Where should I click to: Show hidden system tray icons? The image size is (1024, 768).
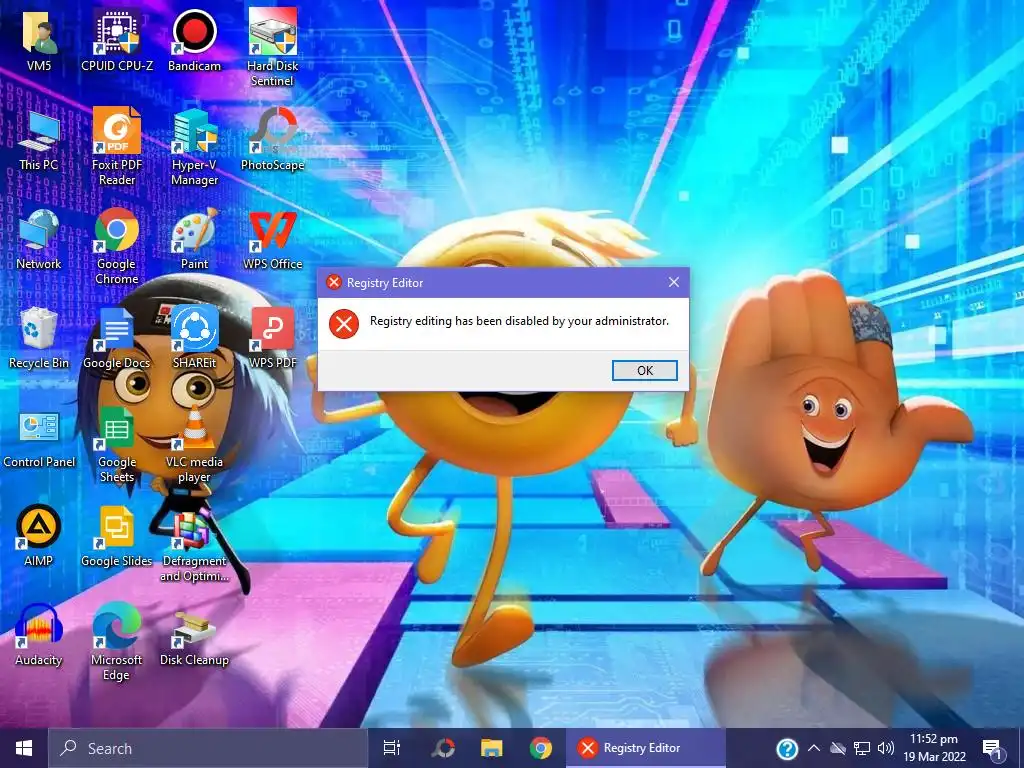click(814, 748)
